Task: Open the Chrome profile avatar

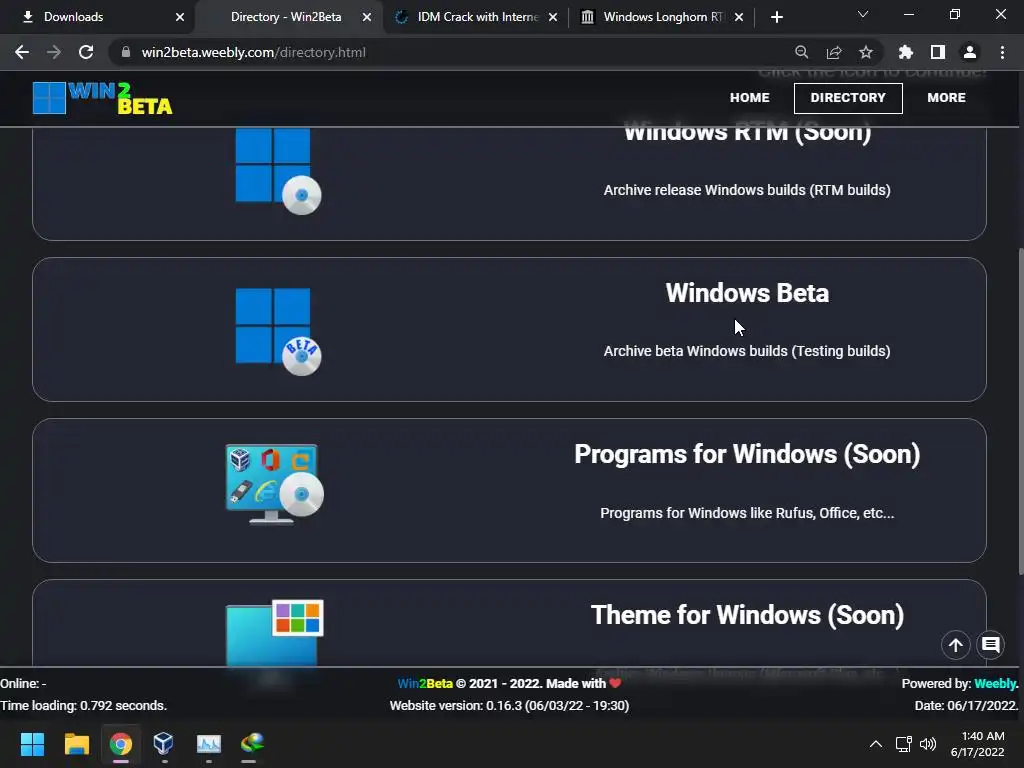Action: coord(970,52)
